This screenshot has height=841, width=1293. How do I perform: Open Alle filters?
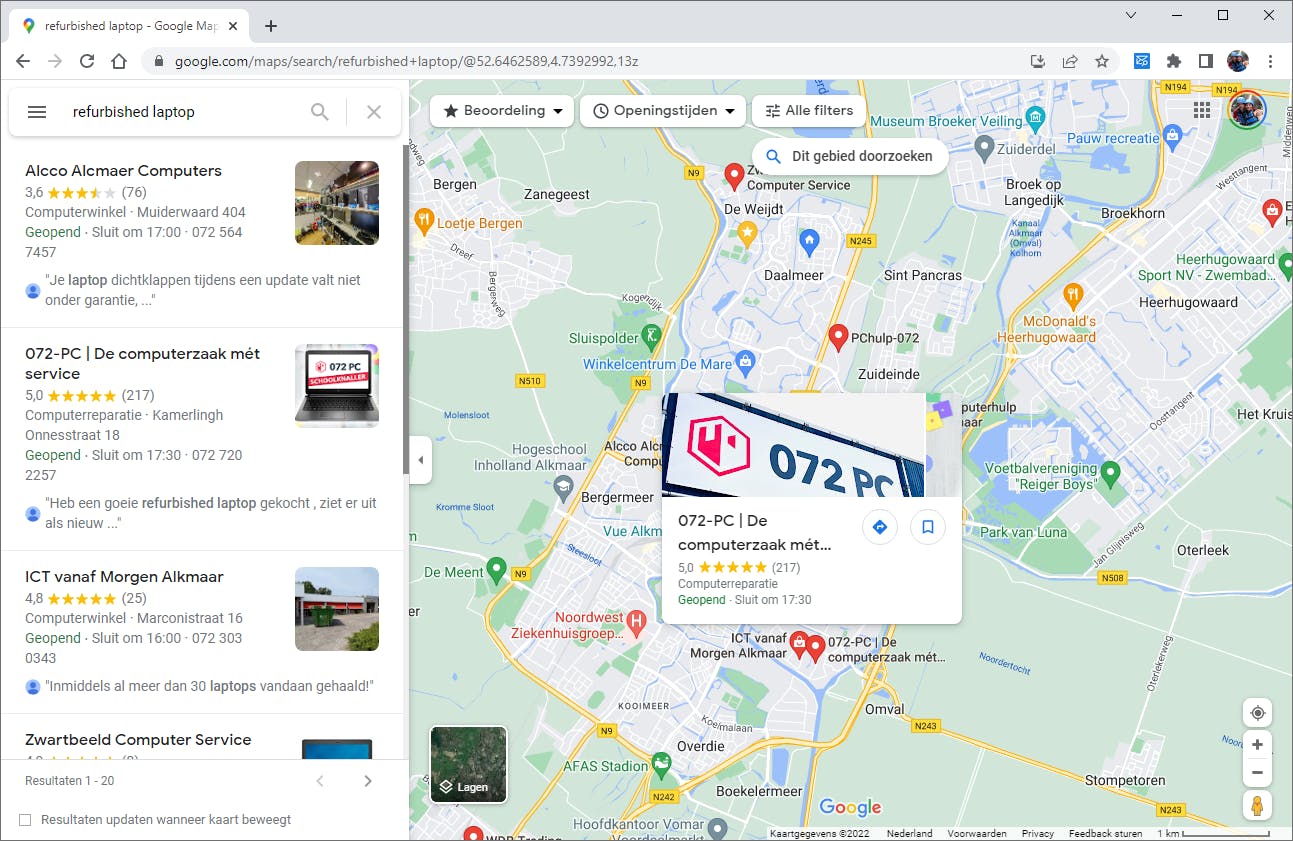pos(809,111)
